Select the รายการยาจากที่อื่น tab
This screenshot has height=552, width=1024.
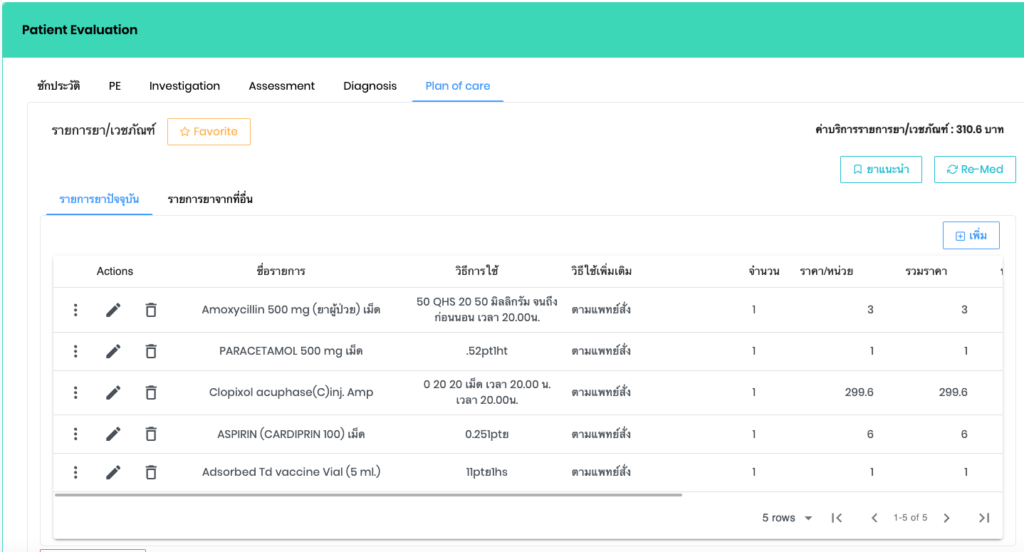pyautogui.click(x=210, y=200)
